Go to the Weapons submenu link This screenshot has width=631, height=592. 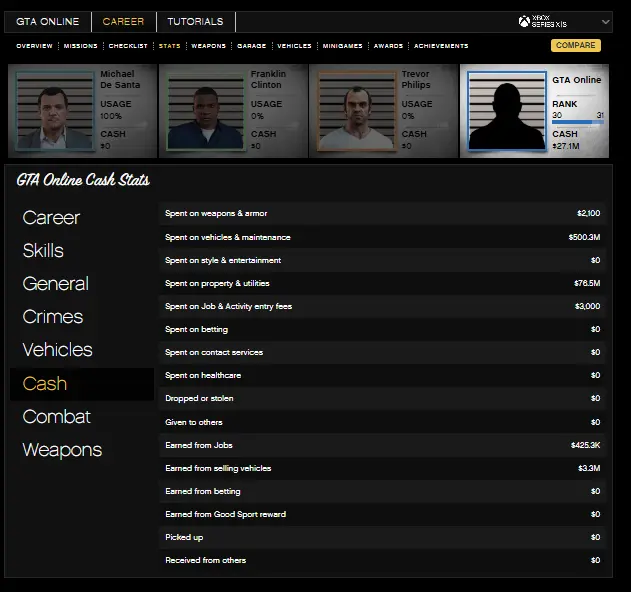click(208, 46)
